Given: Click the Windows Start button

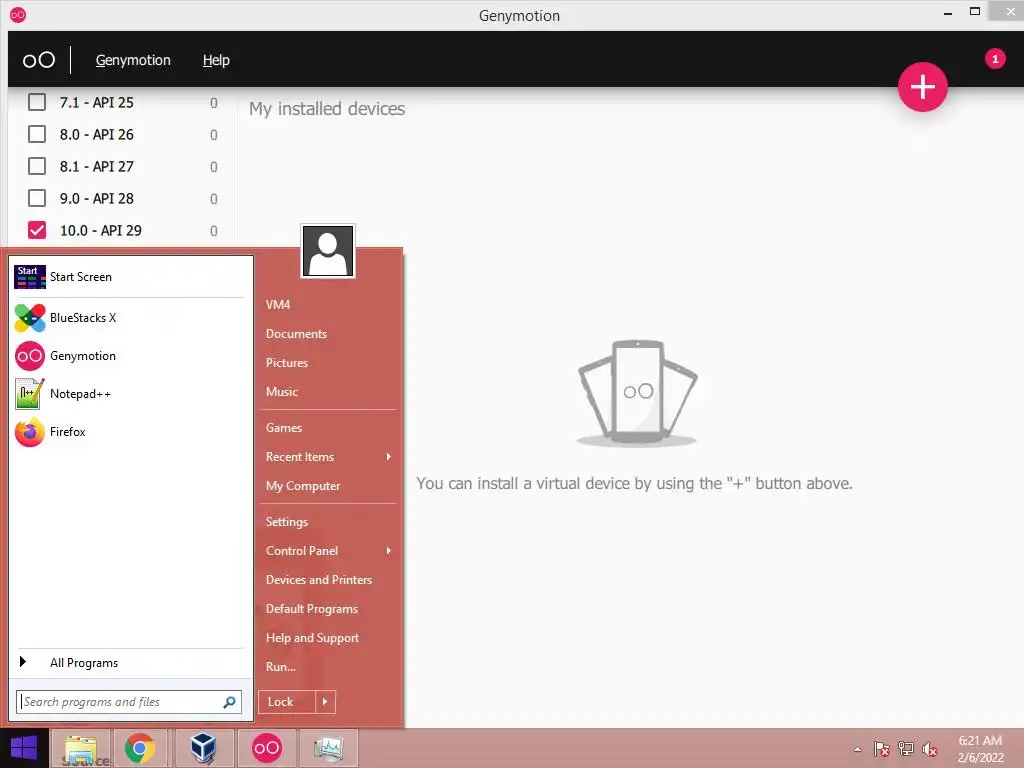Looking at the screenshot, I should (24, 748).
